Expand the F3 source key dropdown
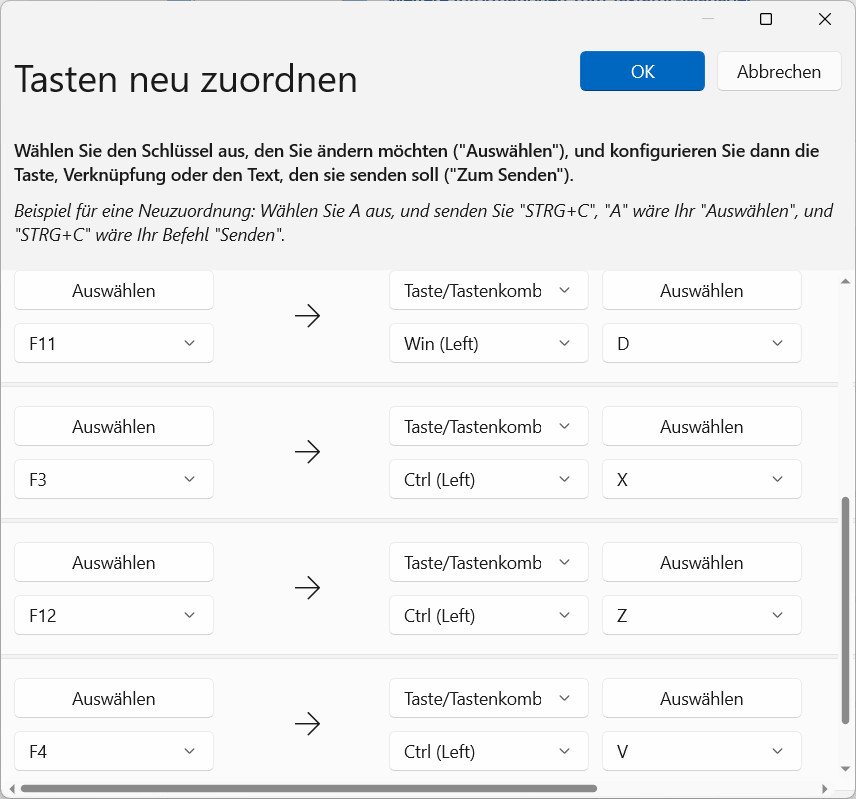Image resolution: width=856 pixels, height=799 pixels. tap(114, 479)
